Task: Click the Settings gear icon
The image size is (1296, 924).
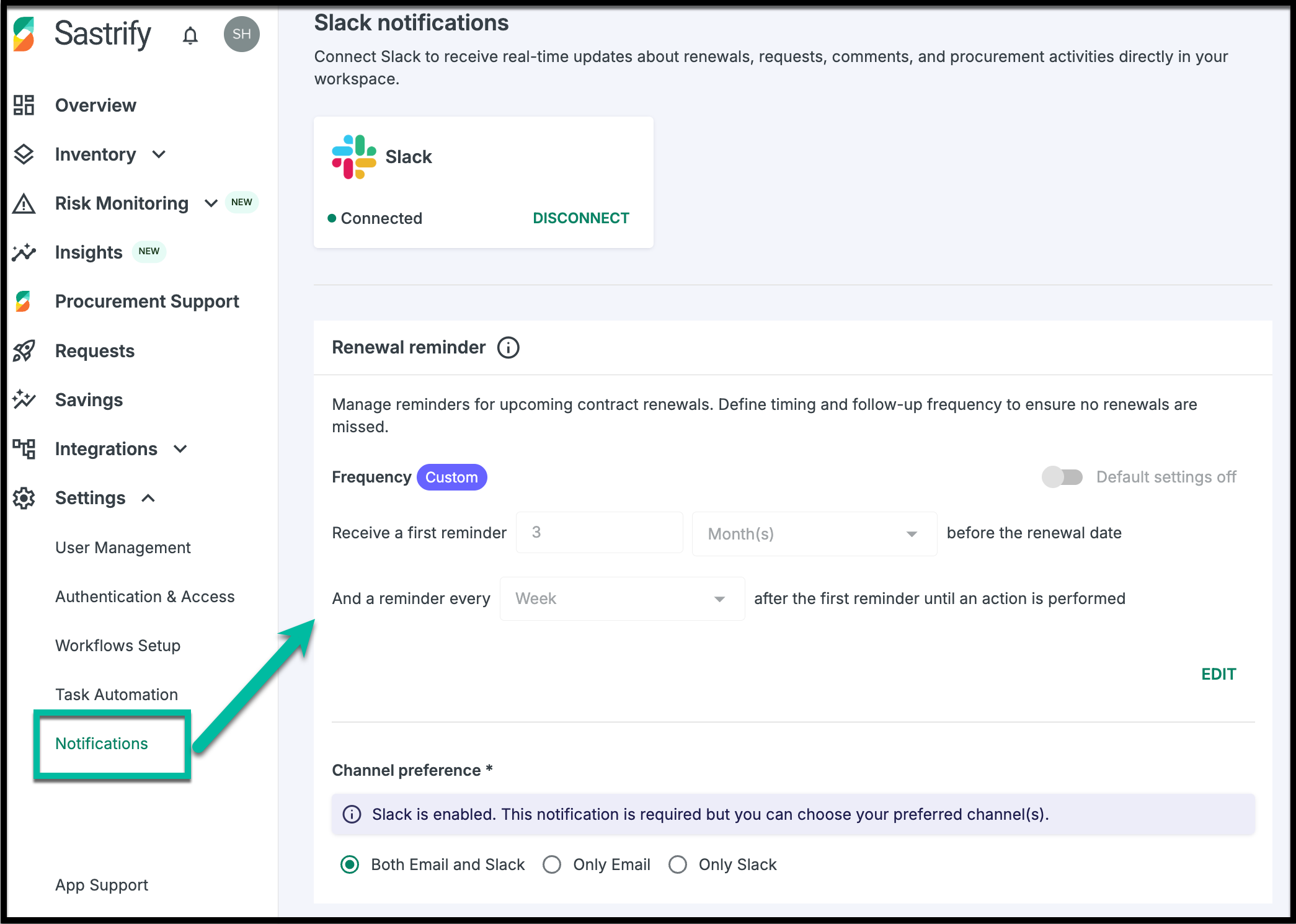Action: [24, 498]
